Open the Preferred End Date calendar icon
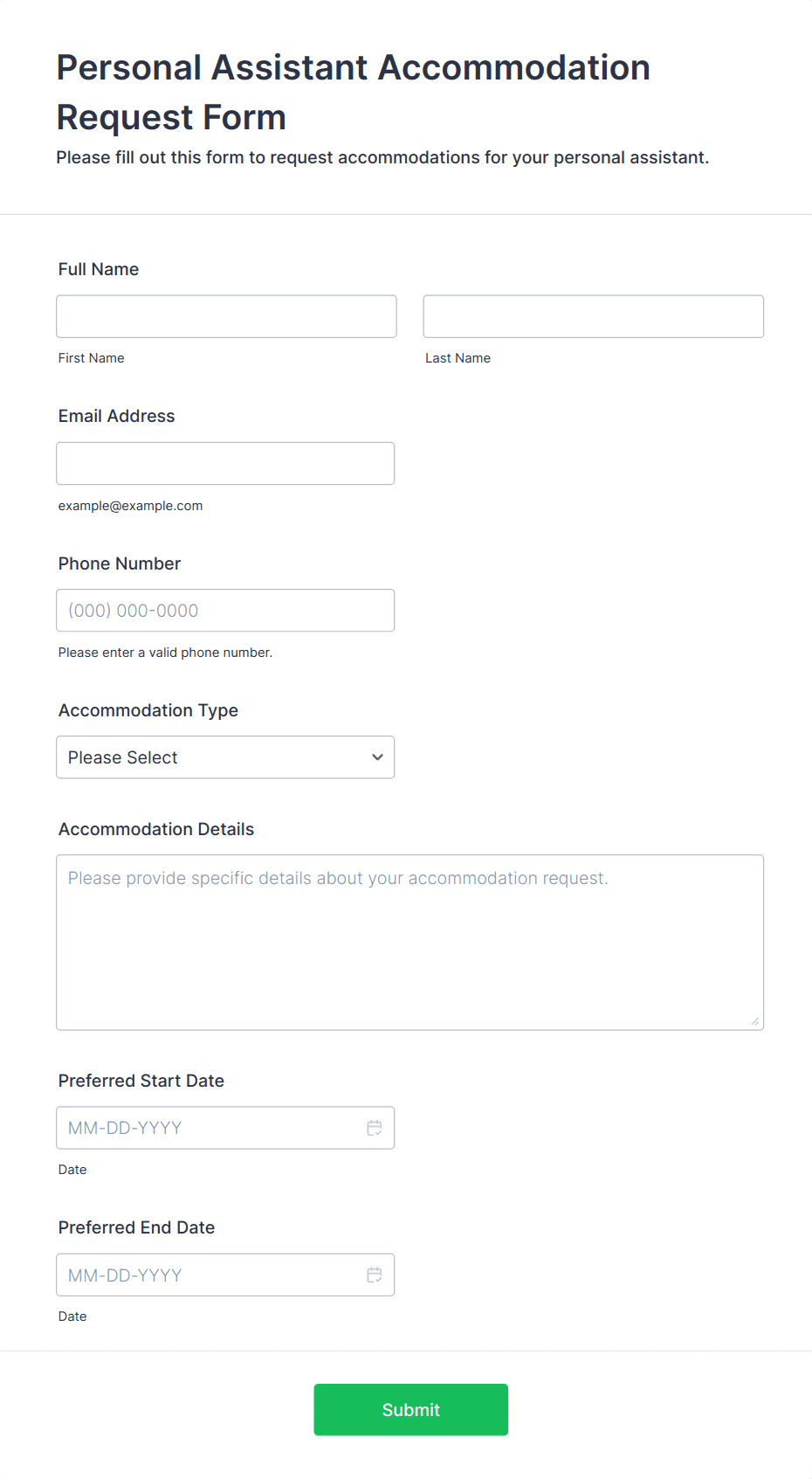Screen dimensions: 812x1479 (375, 1275)
